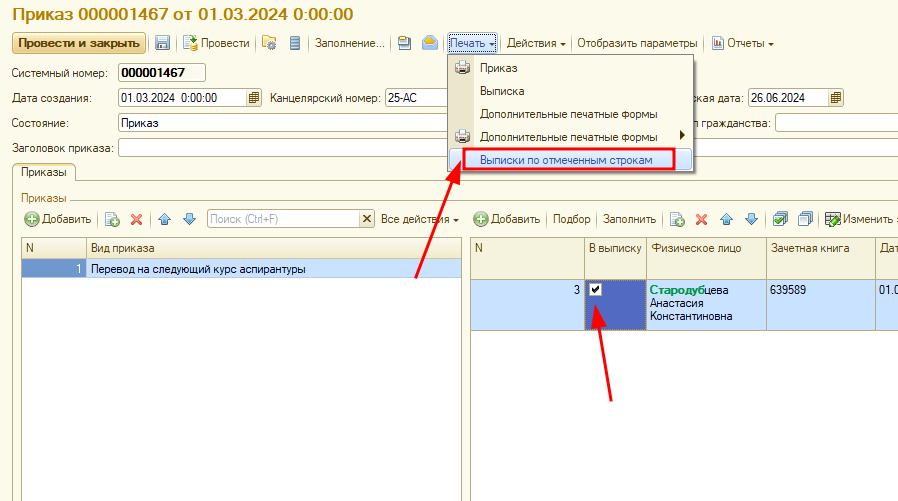
Task: Click the copy-row icon in right table toolbar
Action: (x=677, y=219)
